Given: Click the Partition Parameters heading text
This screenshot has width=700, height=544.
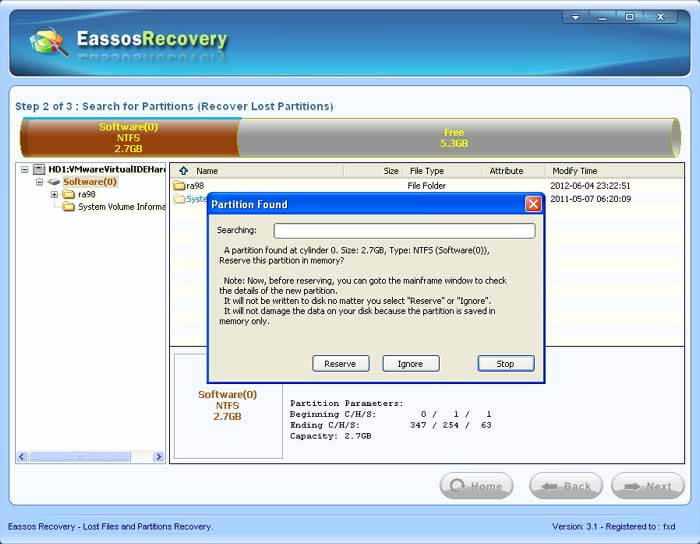Looking at the screenshot, I should click(x=346, y=403).
